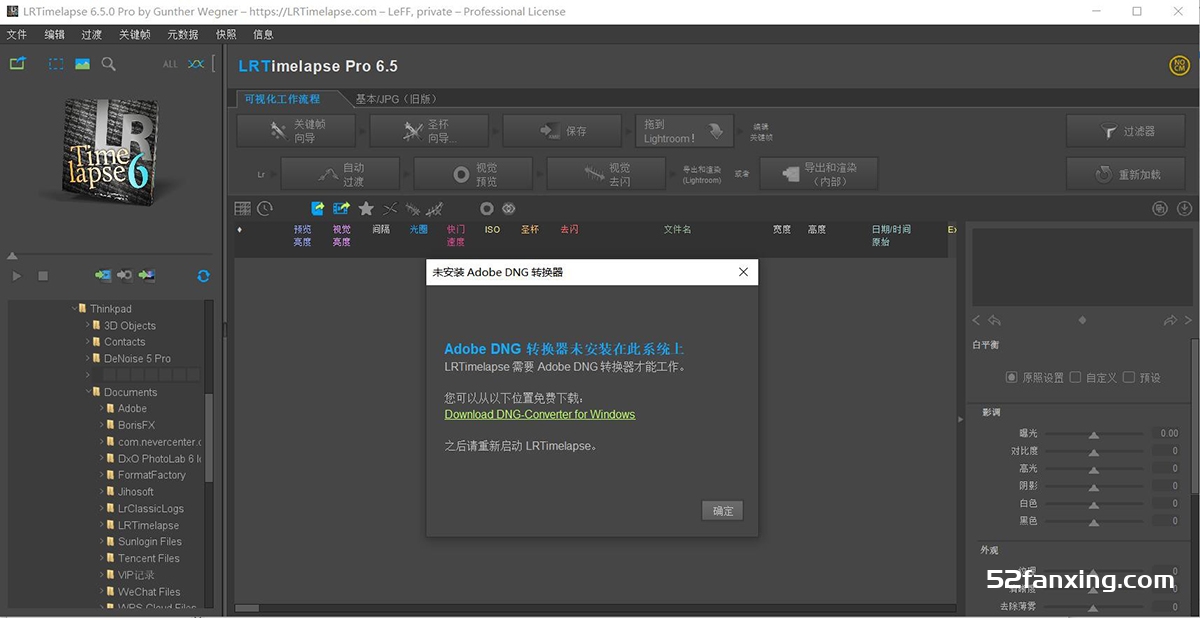
Task: Click the blue filmstrip export icon
Action: [342, 209]
